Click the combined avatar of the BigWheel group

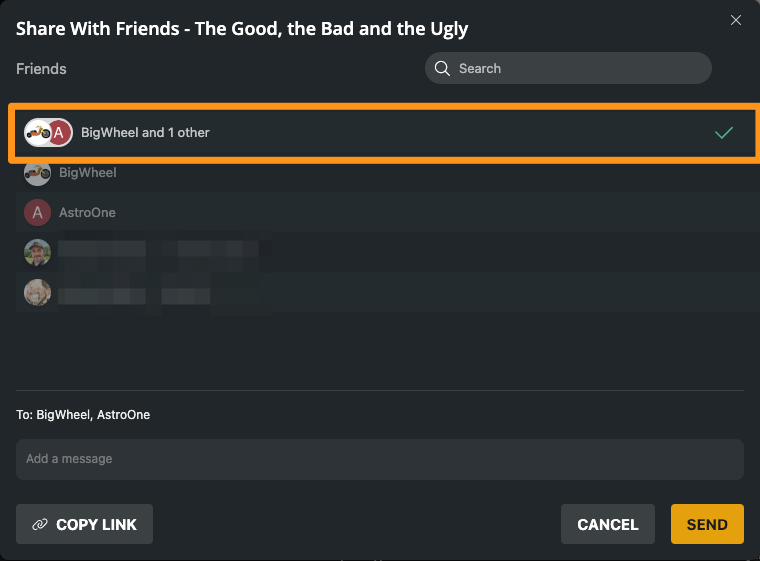pos(48,132)
